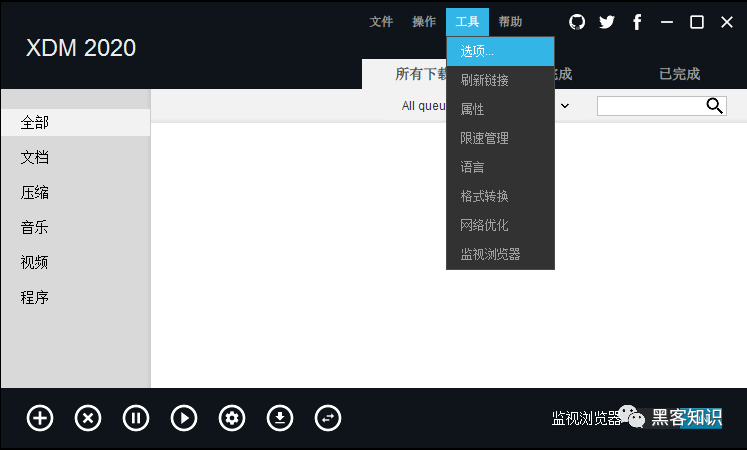This screenshot has height=450, width=747.
Task: Select 刷新链接 menu entry
Action: (x=500, y=80)
